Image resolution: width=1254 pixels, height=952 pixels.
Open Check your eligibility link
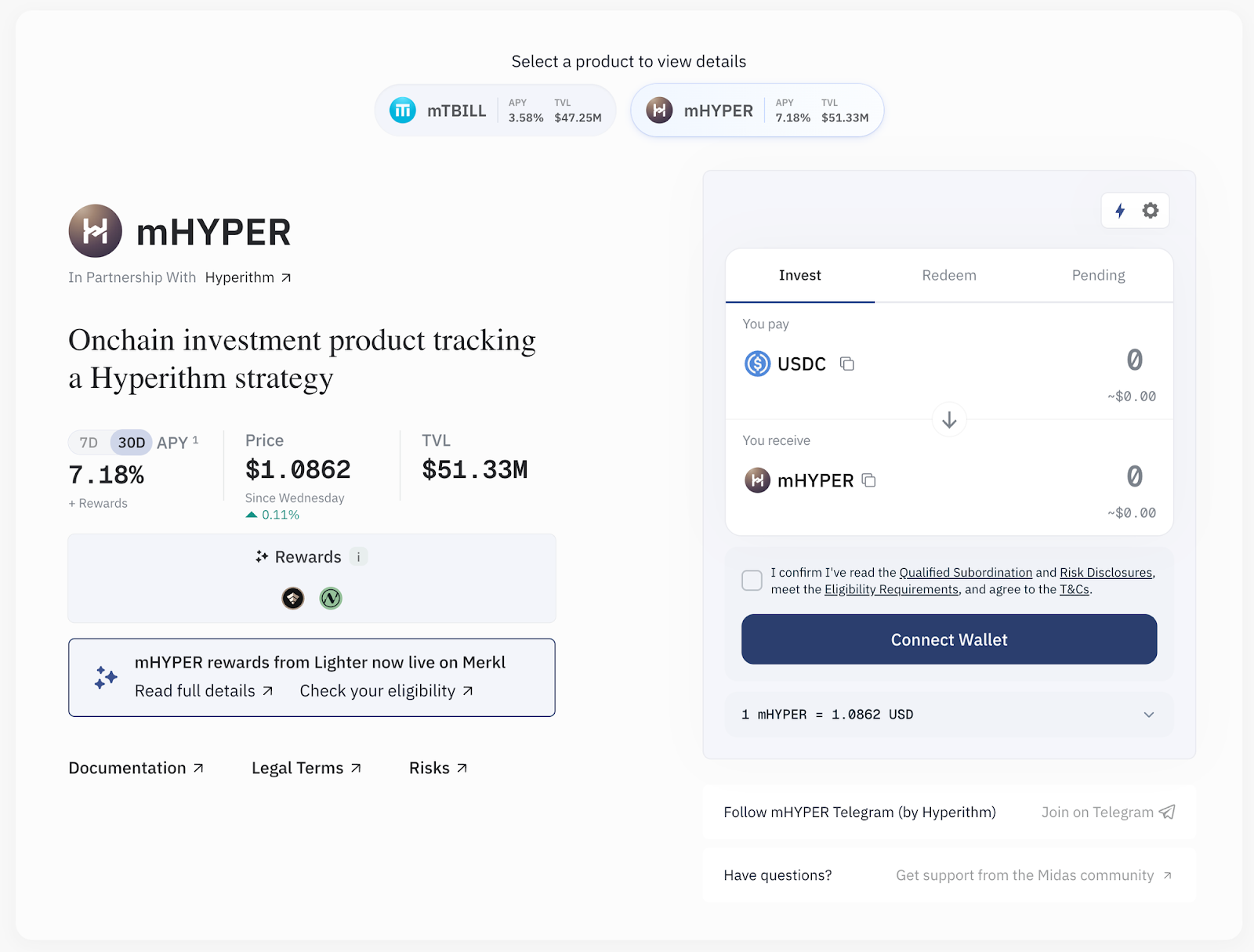(386, 691)
